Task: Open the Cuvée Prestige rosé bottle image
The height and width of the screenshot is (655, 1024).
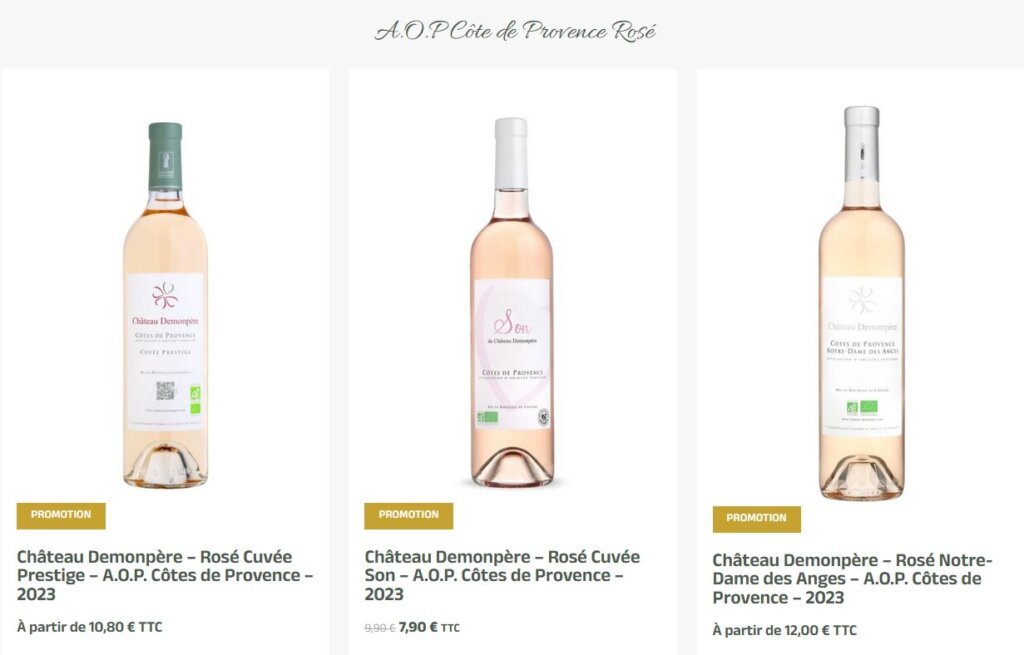Action: click(x=165, y=305)
